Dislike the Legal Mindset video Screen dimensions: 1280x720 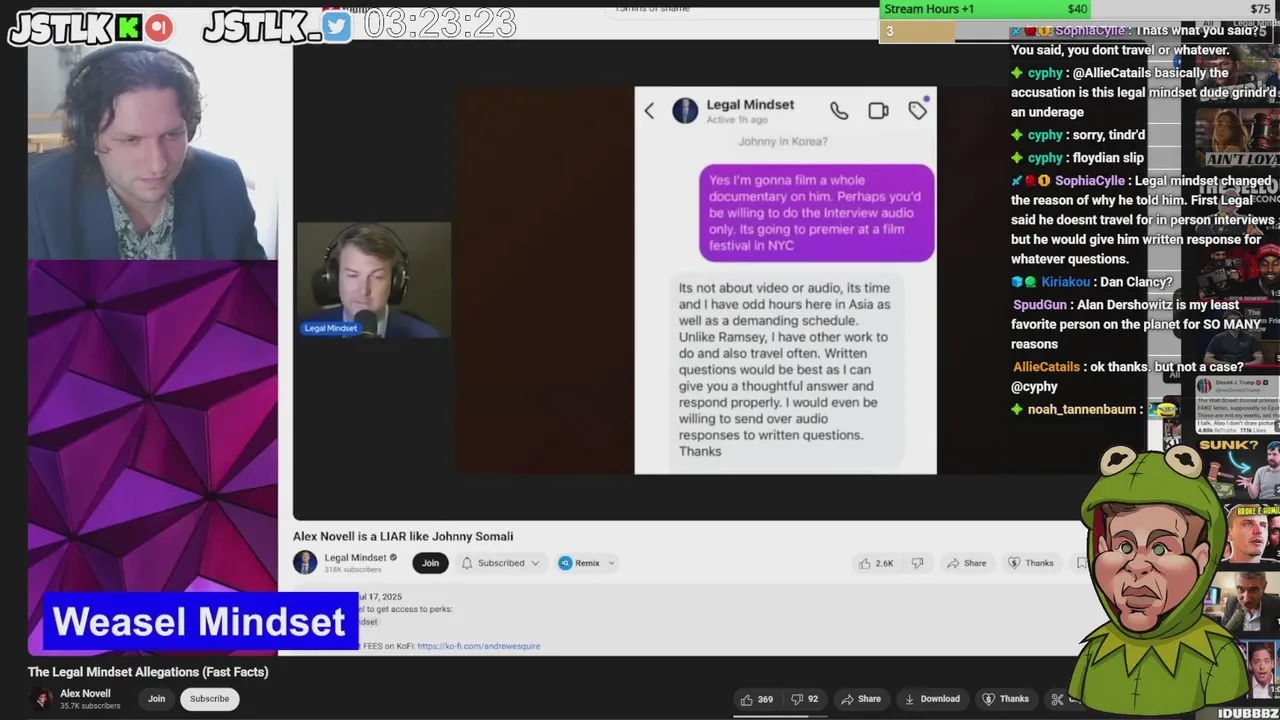point(917,563)
